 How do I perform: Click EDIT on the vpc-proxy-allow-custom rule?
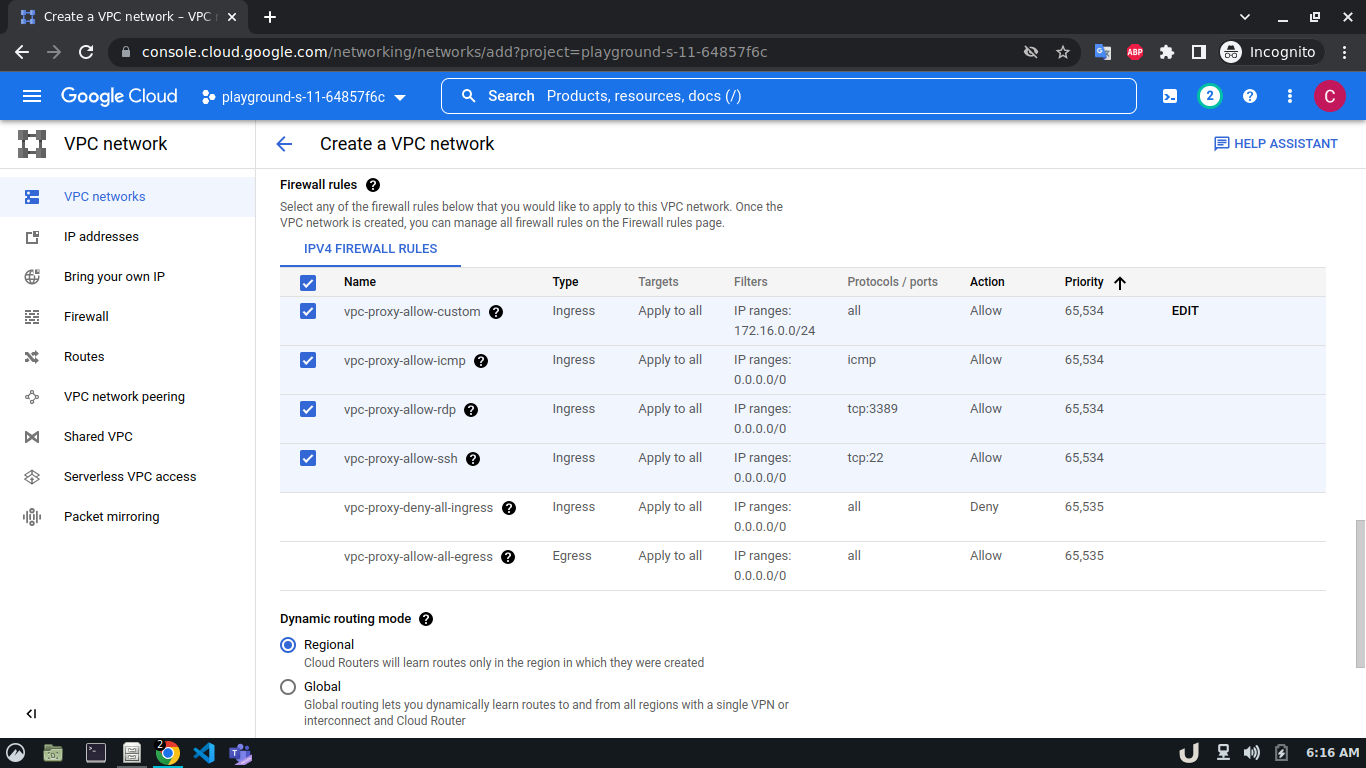click(x=1185, y=311)
